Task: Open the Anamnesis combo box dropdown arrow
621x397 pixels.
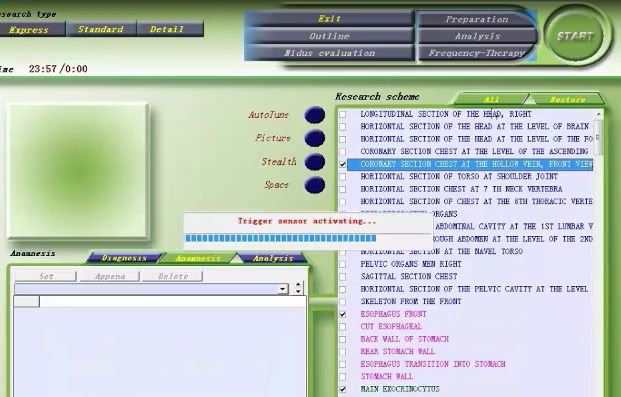Action: coord(283,288)
